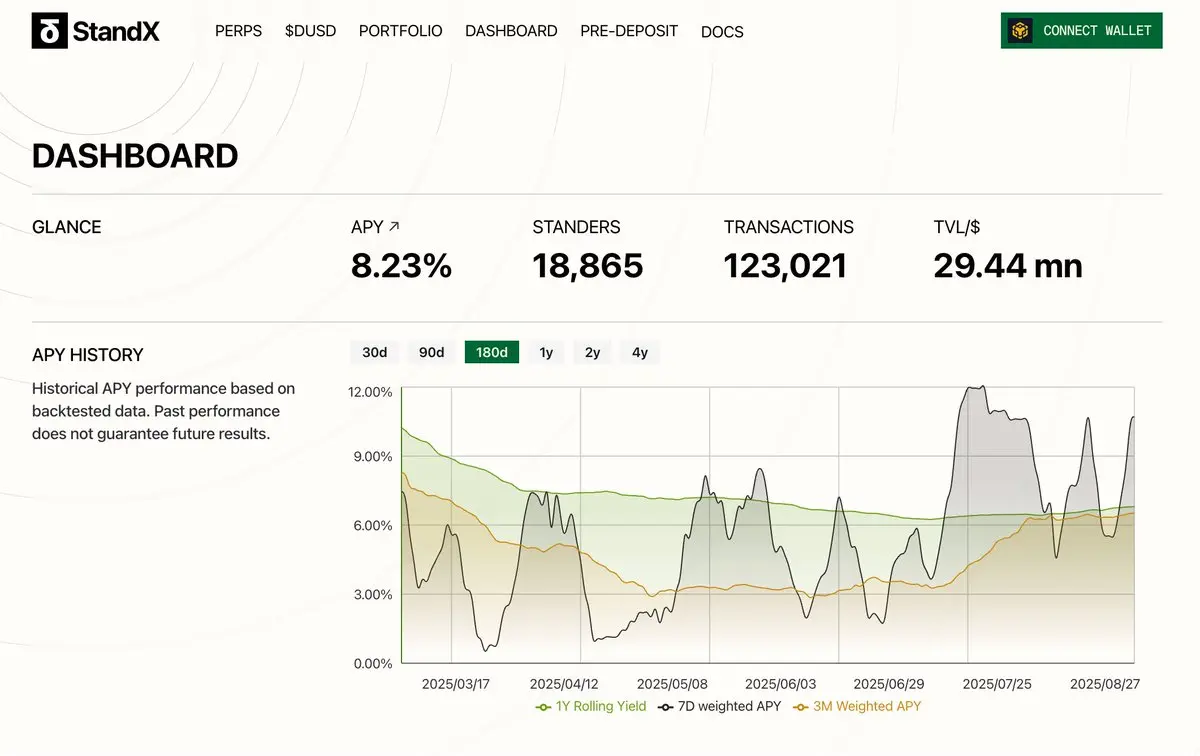Select the 180d time range
The height and width of the screenshot is (756, 1200).
[492, 352]
